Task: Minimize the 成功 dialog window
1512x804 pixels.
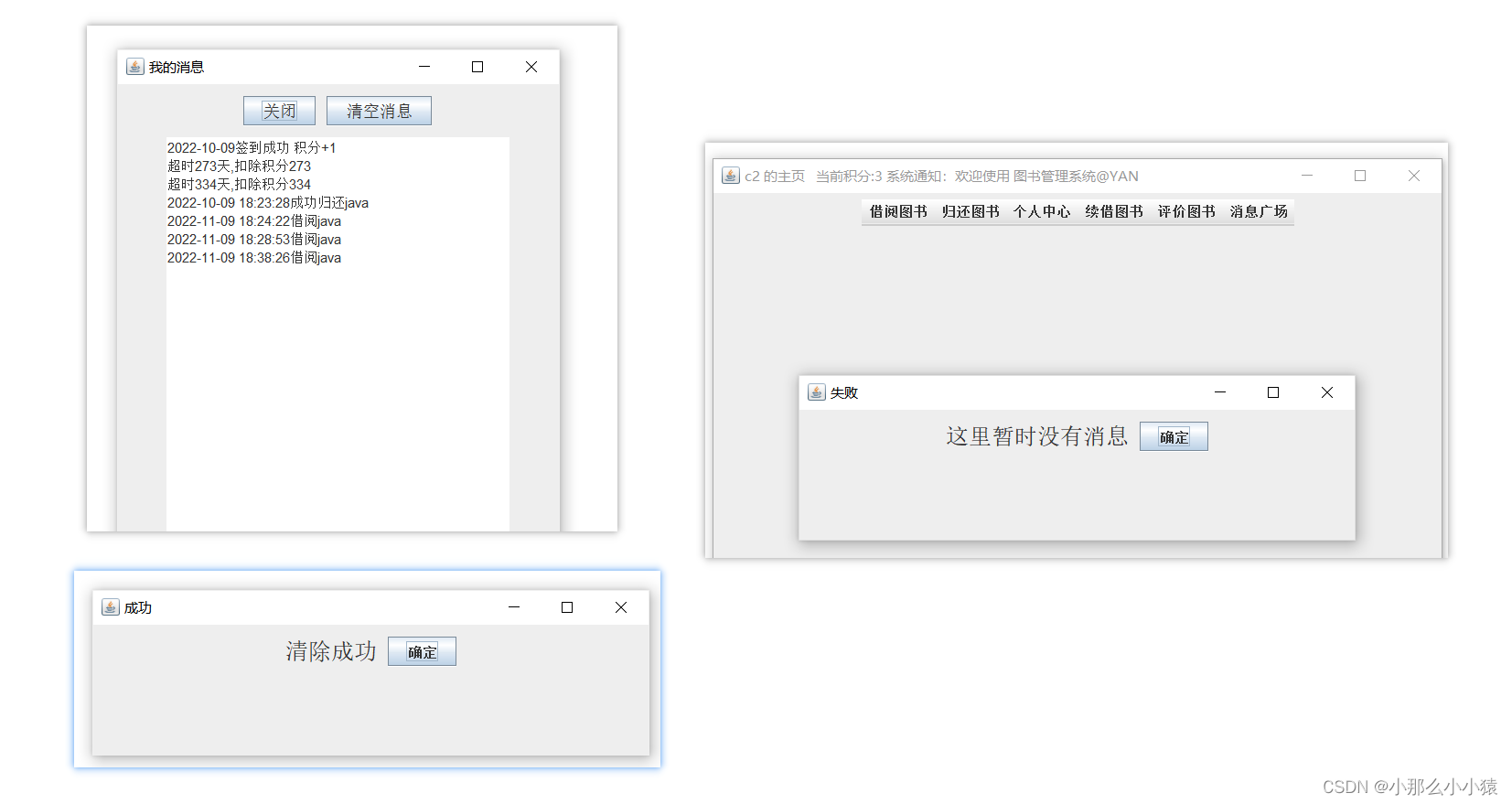Action: point(514,607)
